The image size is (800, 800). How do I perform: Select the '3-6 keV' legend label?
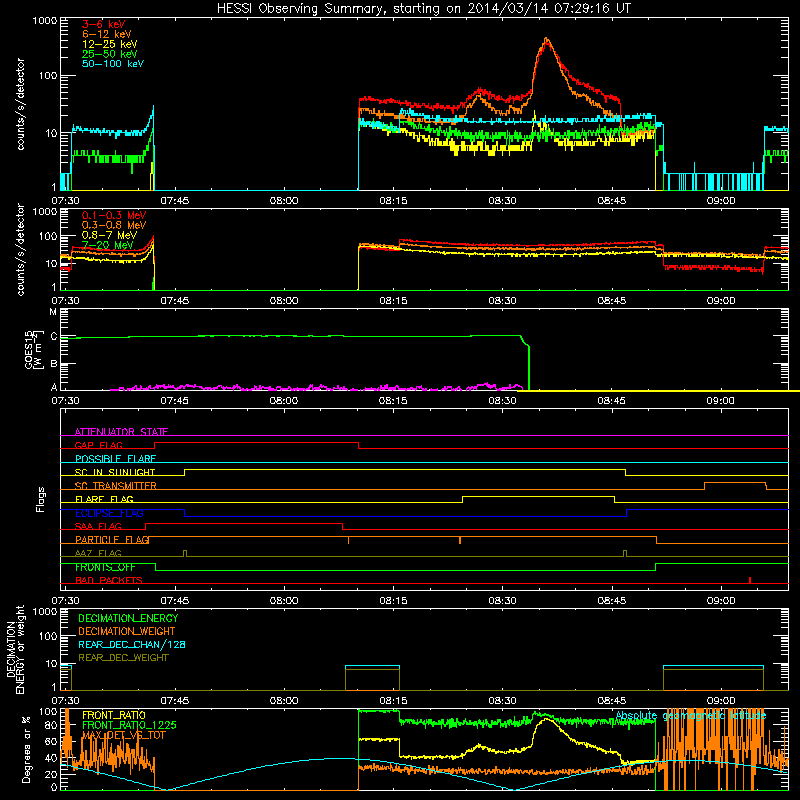[104, 24]
